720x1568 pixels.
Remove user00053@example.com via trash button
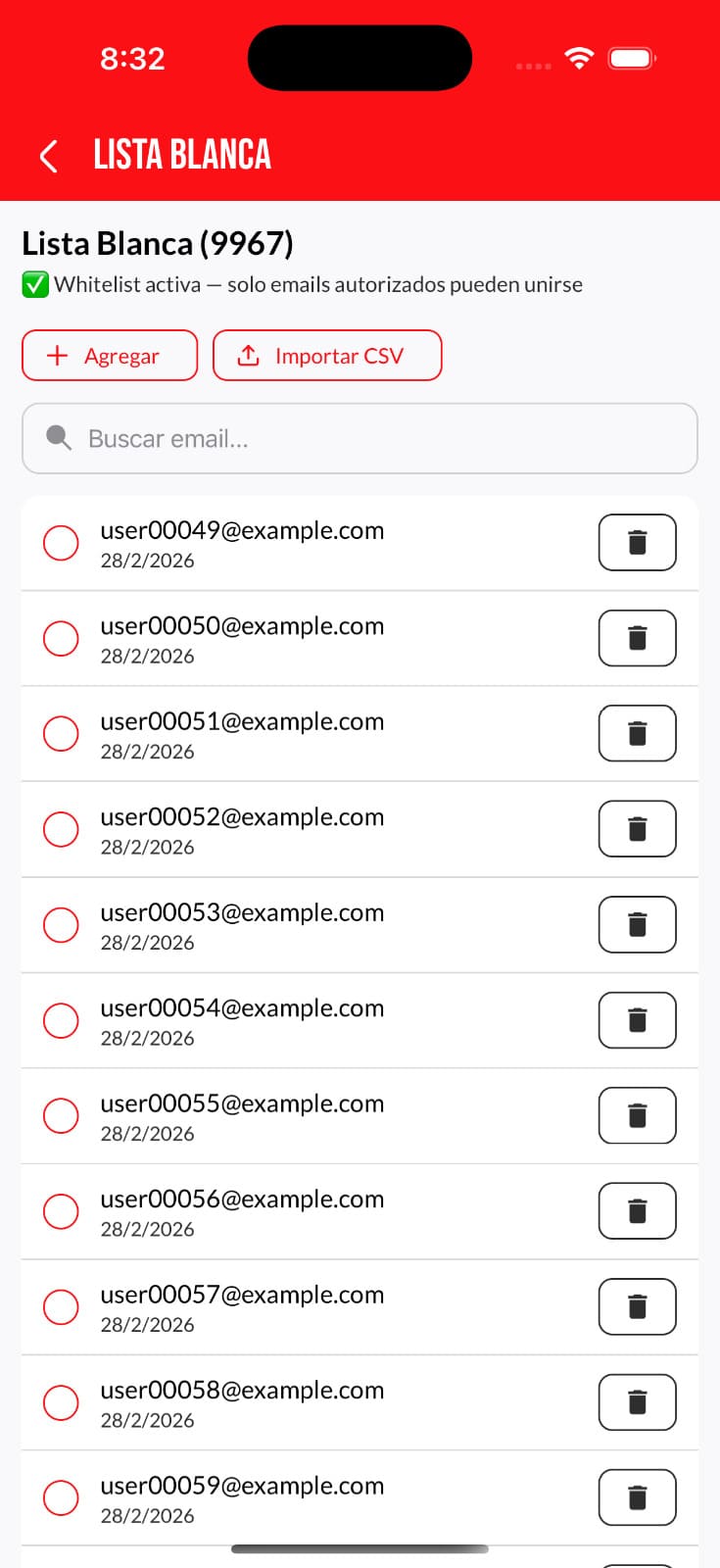(637, 924)
